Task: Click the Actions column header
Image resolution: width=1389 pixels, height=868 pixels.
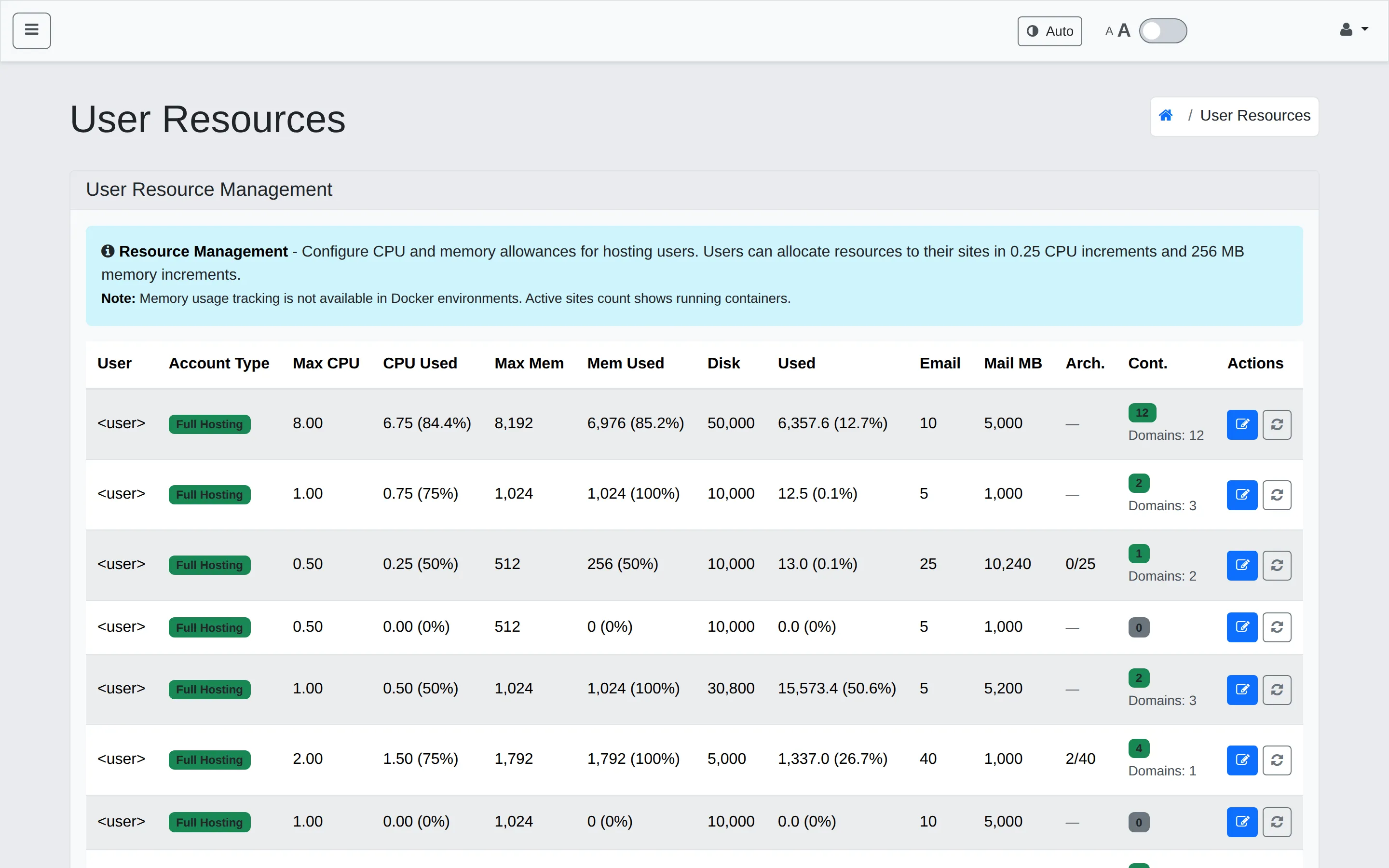Action: click(x=1255, y=364)
